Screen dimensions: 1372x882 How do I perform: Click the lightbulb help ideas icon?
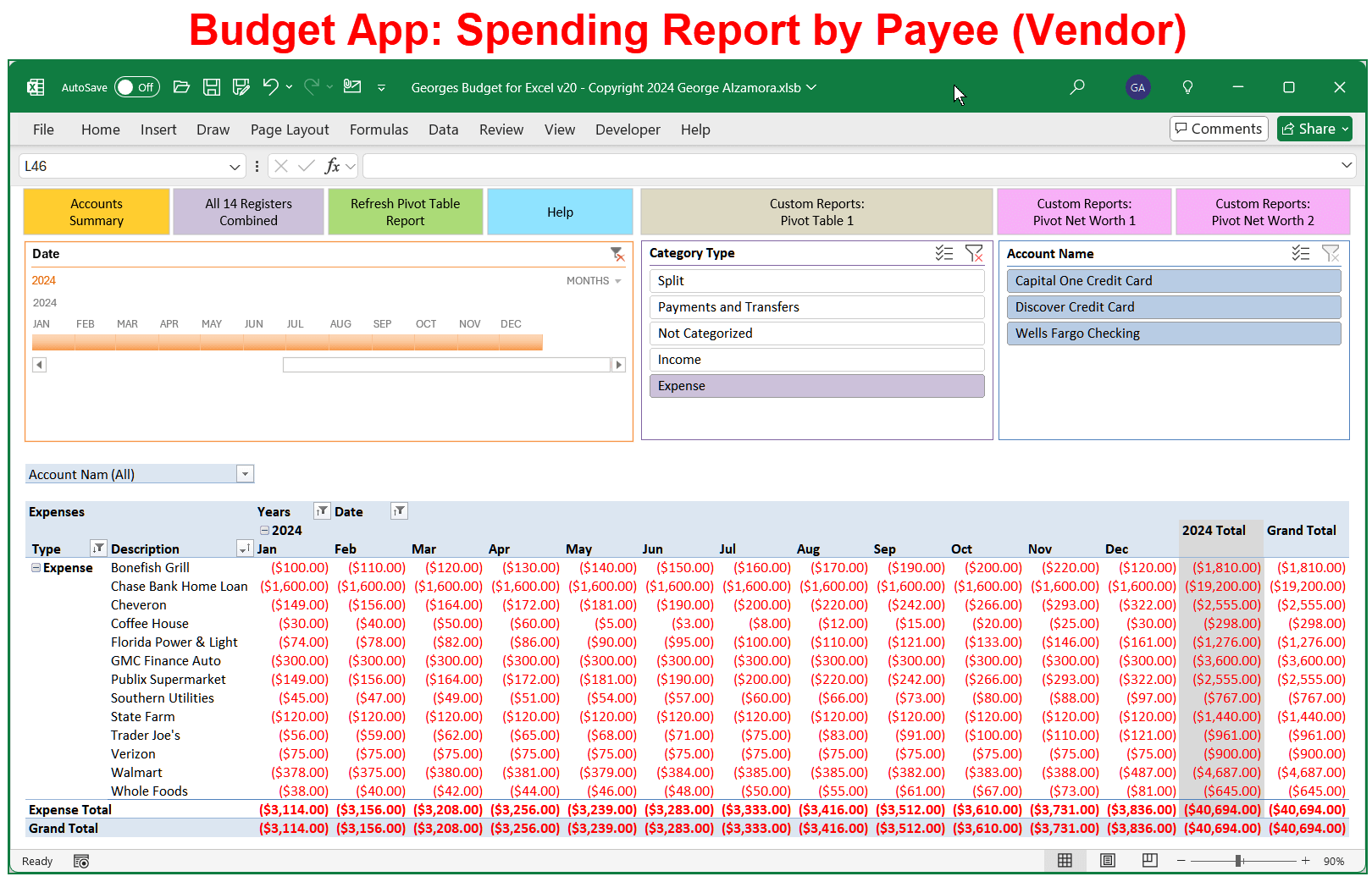pos(1187,87)
